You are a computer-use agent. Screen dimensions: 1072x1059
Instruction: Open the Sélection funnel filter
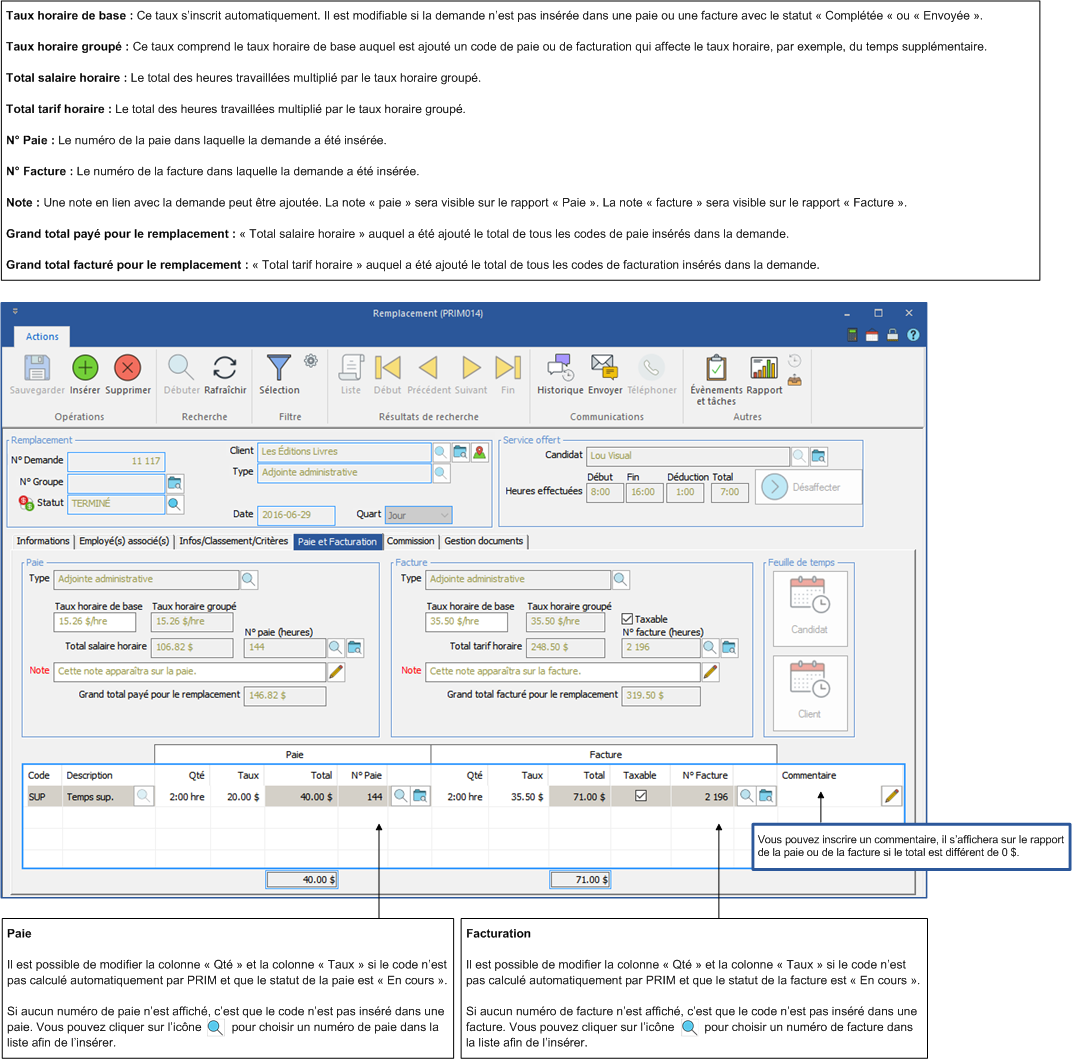279,368
